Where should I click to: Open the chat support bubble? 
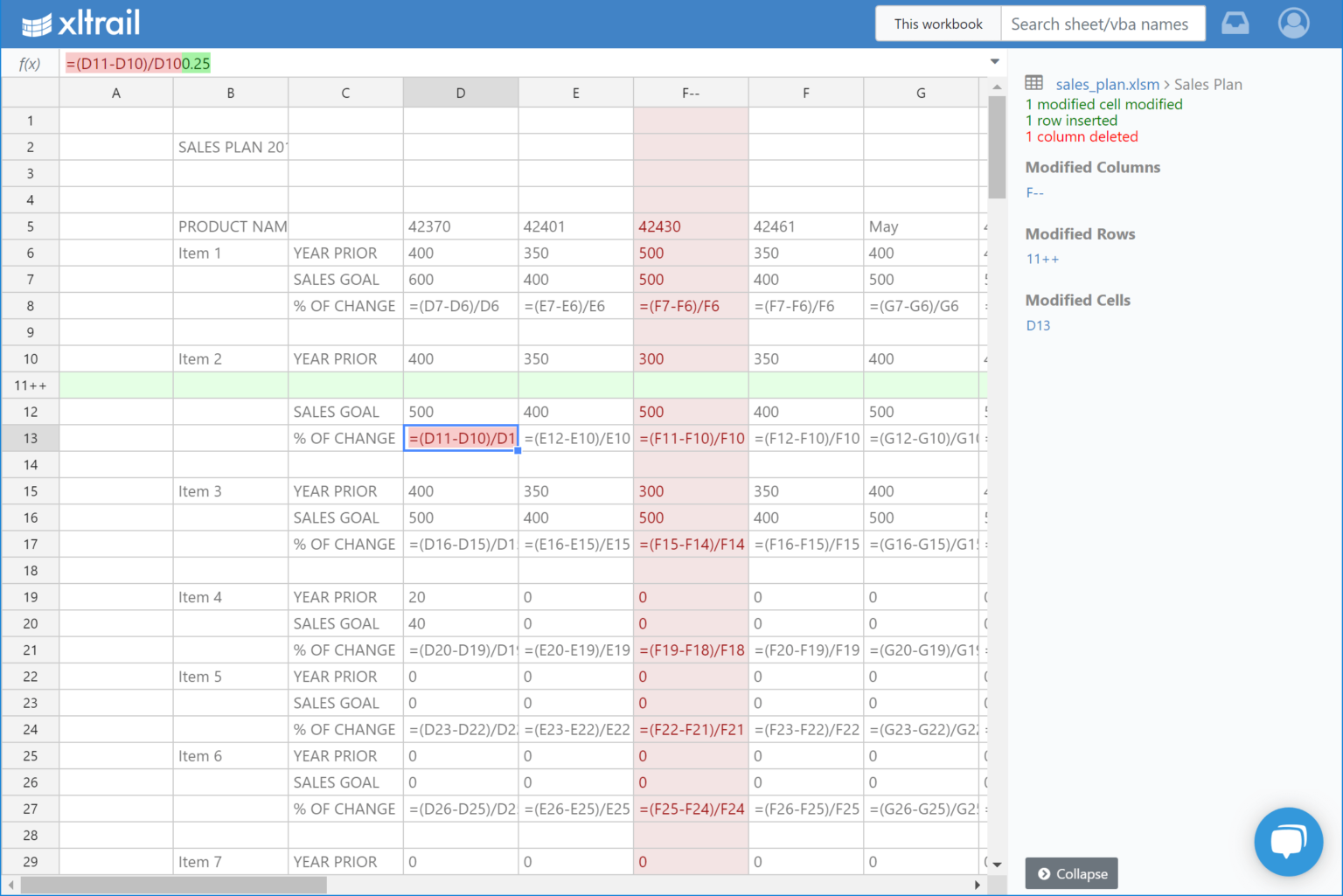click(1288, 841)
